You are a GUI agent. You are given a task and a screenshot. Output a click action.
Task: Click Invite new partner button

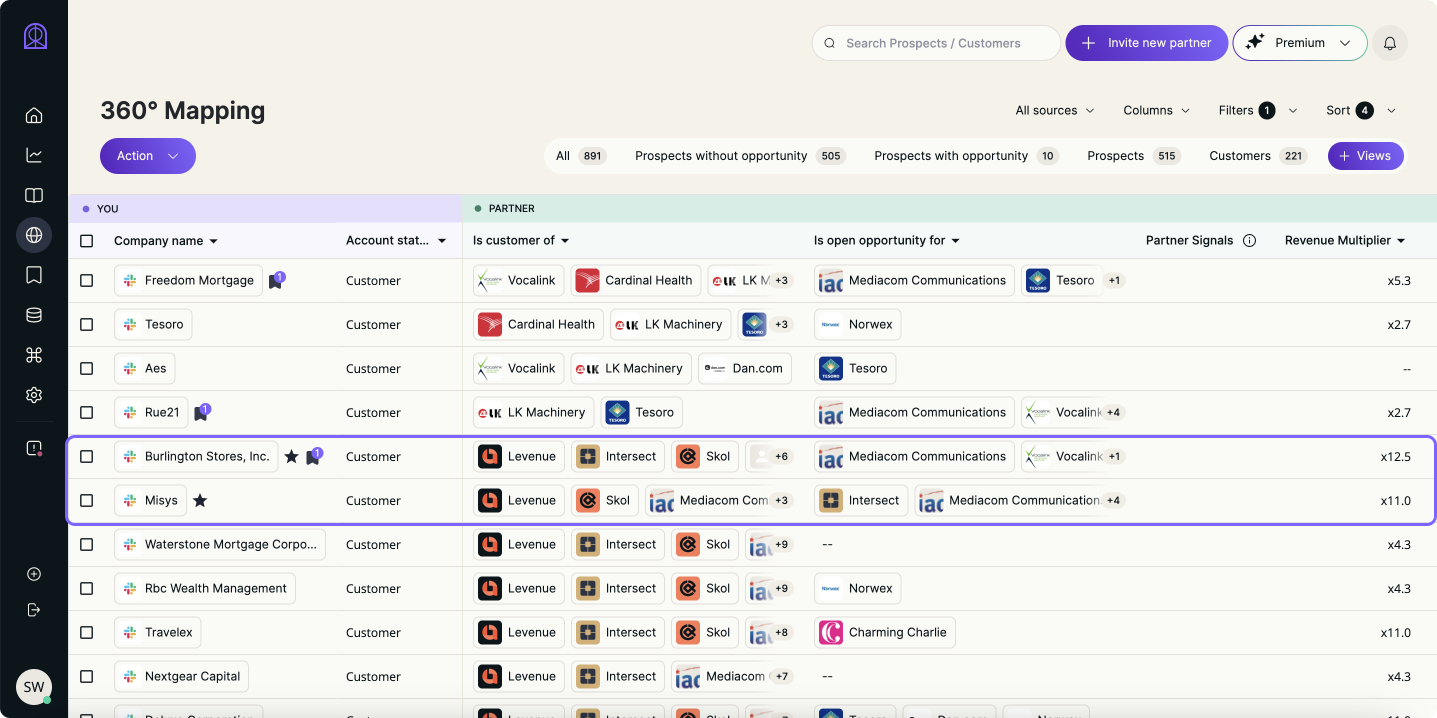click(1146, 43)
